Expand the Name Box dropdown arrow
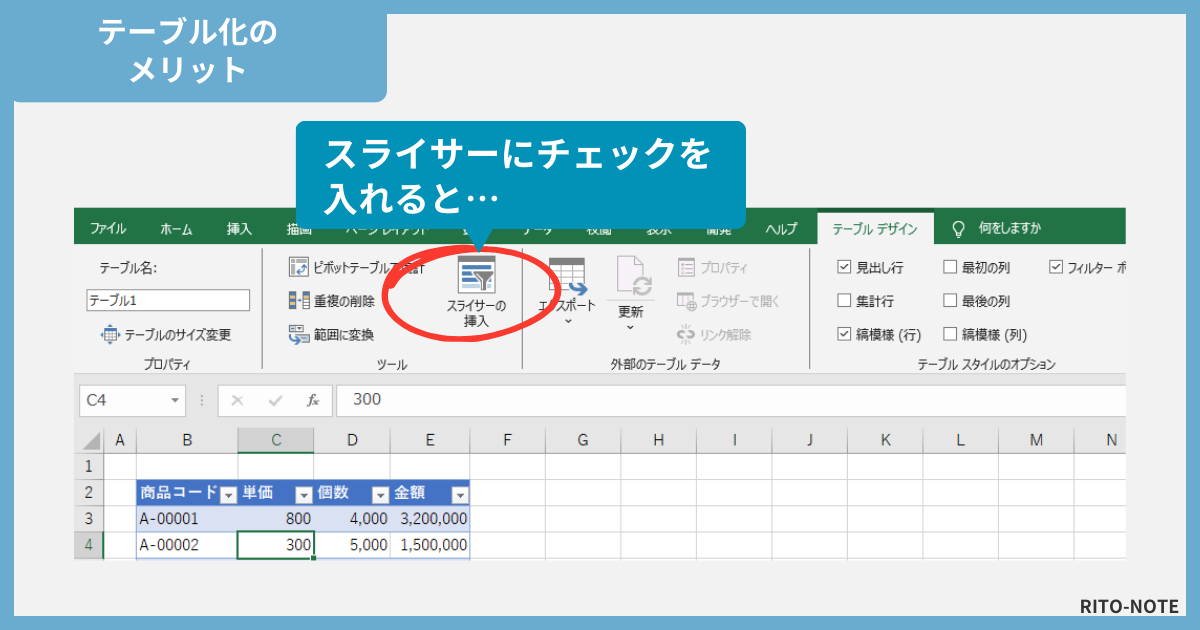Viewport: 1200px width, 630px height. coord(173,400)
